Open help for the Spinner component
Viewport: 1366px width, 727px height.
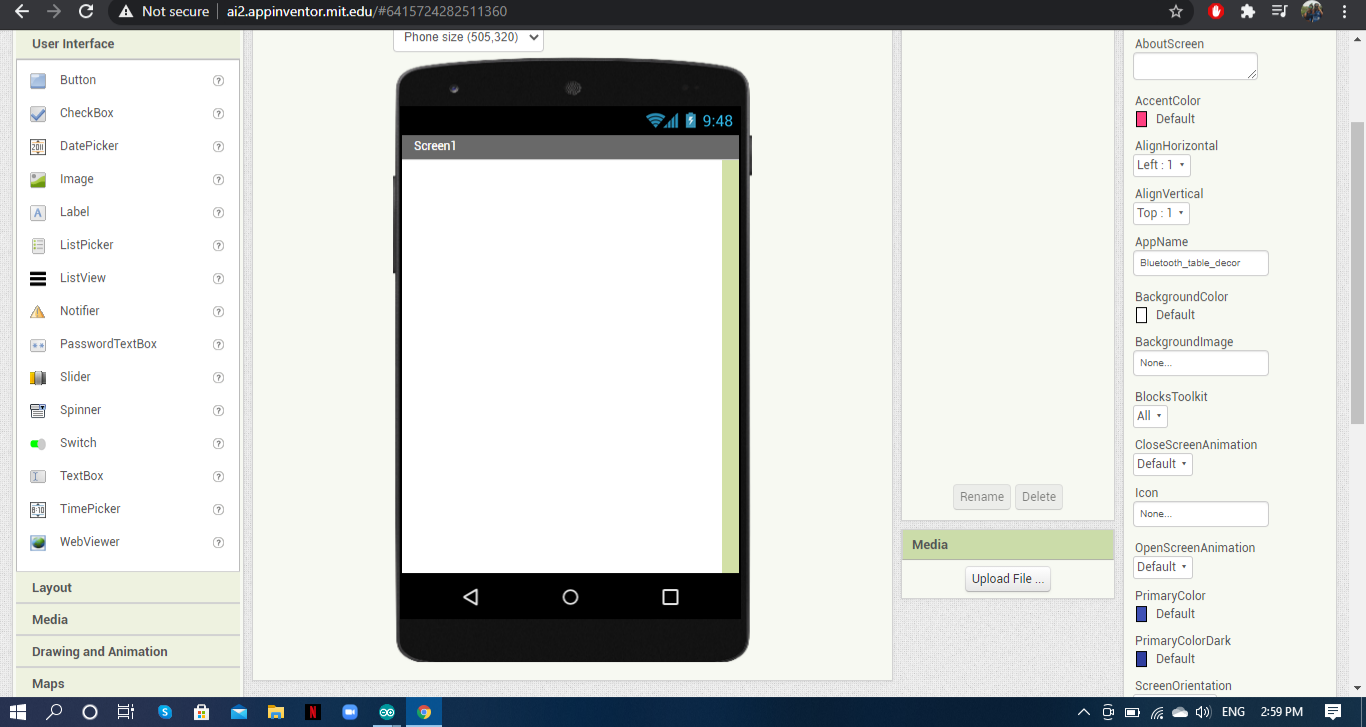point(218,411)
